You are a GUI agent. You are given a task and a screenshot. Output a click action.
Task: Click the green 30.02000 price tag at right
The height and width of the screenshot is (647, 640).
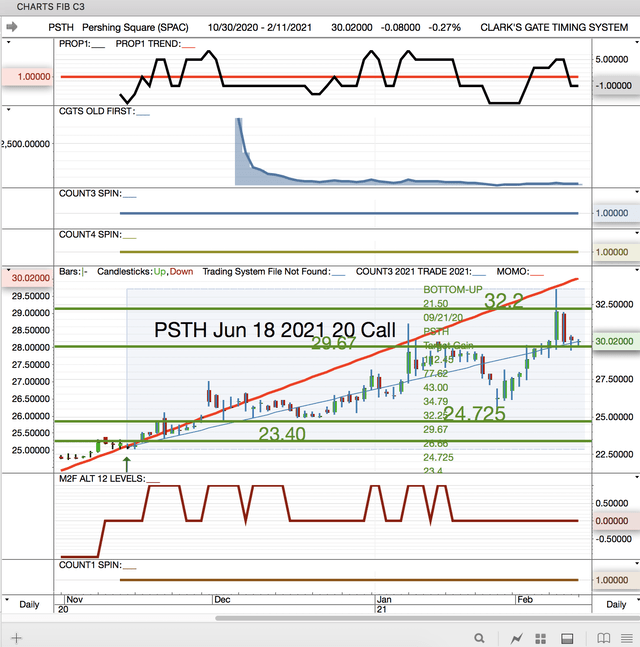pos(615,341)
